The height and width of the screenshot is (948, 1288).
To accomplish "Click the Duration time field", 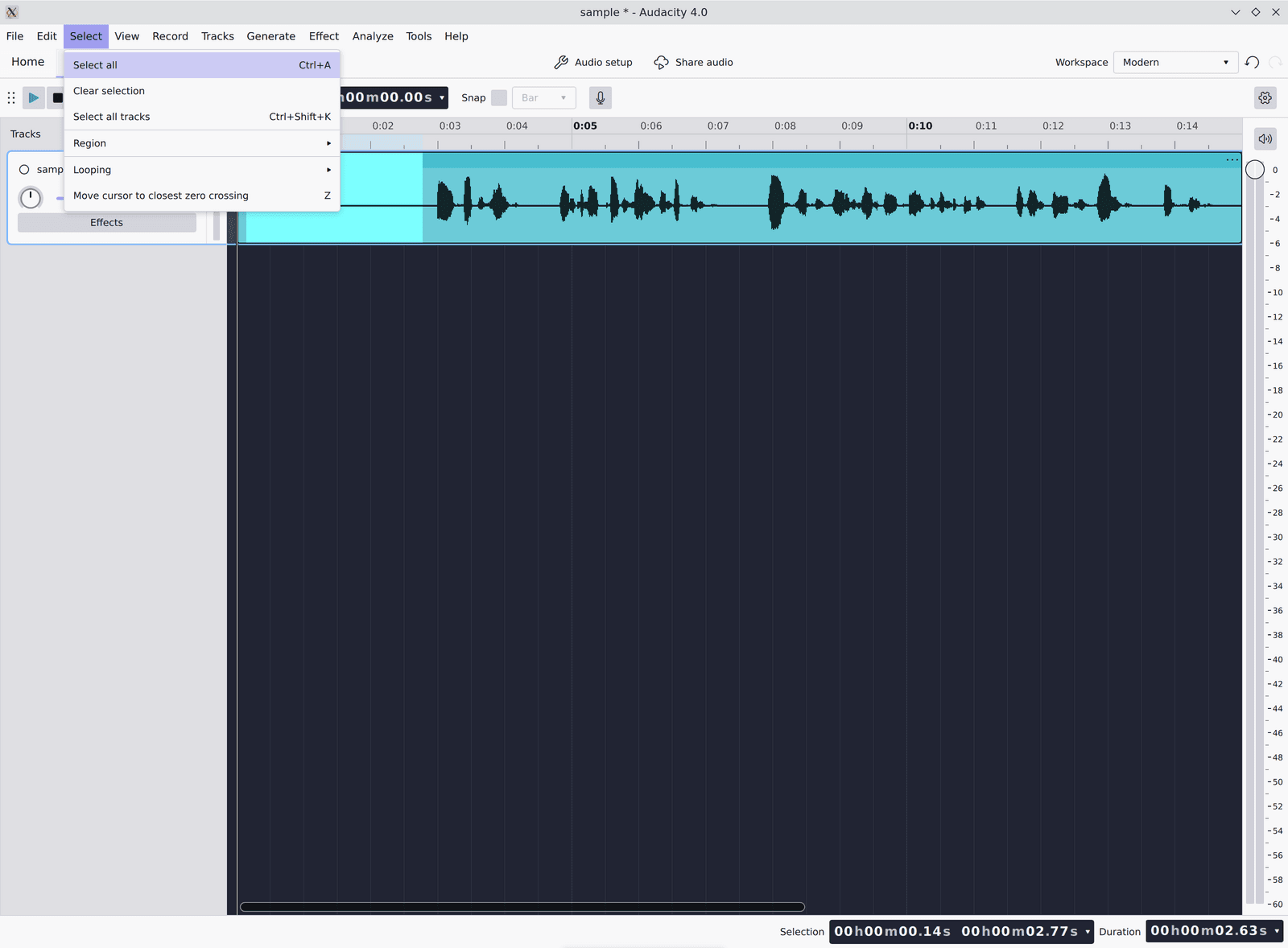I will (x=1208, y=931).
